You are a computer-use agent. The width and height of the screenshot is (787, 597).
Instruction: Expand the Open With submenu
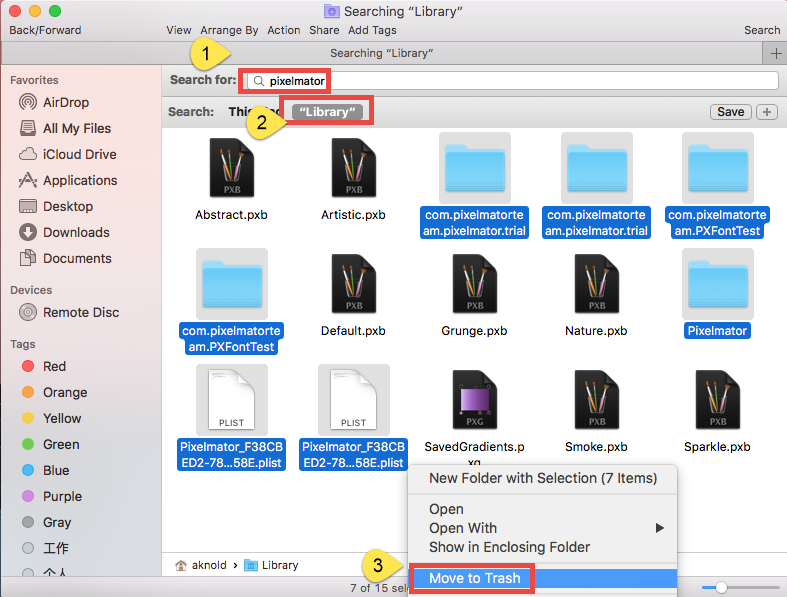point(545,528)
